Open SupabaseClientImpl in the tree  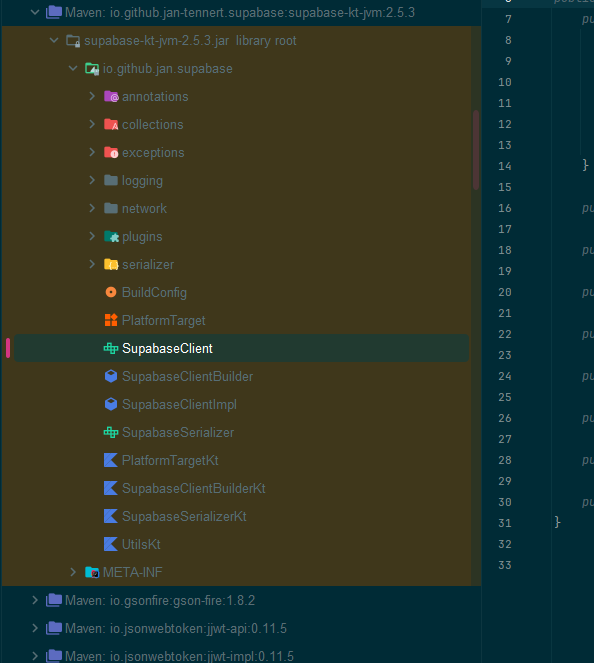[x=179, y=404]
